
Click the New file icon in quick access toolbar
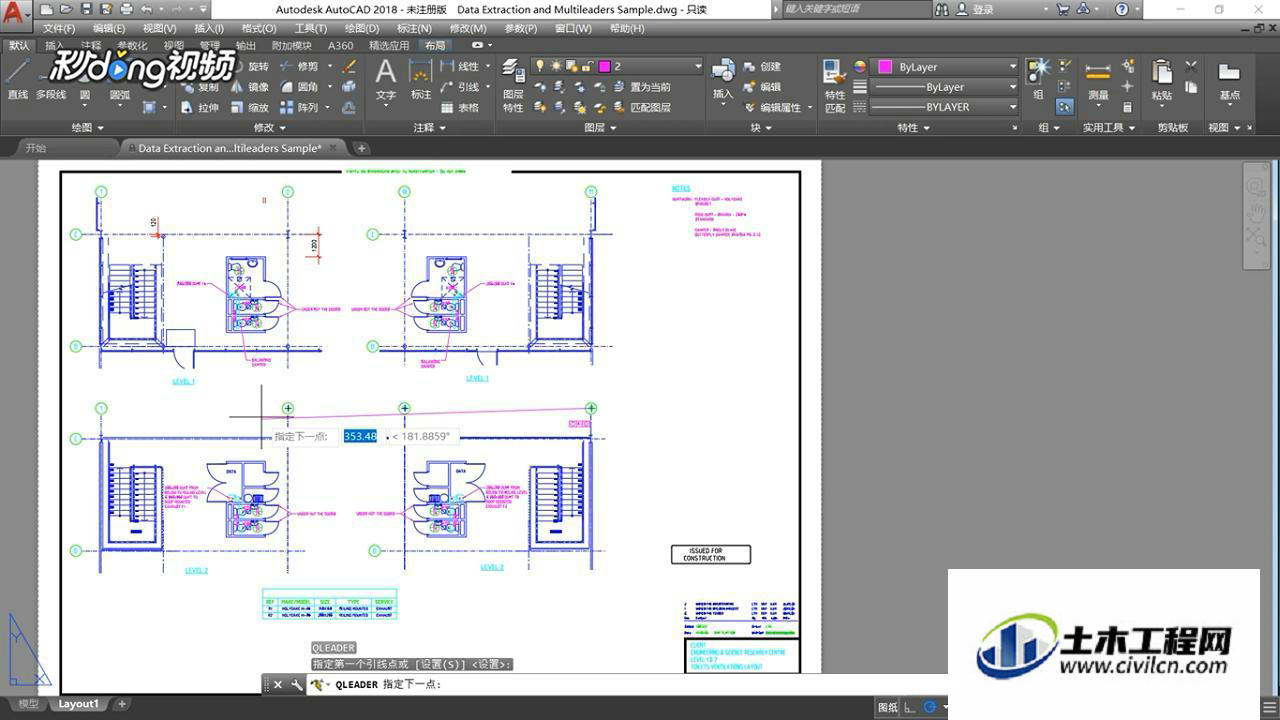coord(47,9)
